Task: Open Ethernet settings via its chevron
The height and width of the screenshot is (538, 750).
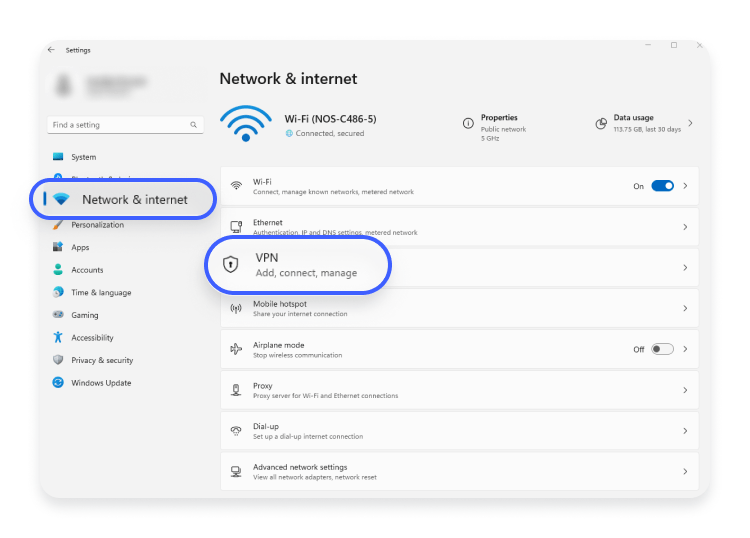Action: (685, 227)
